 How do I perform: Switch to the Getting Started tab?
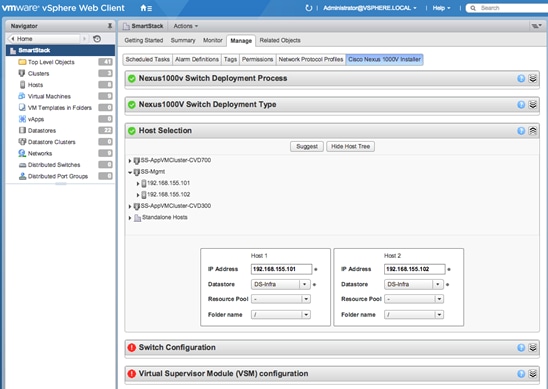(144, 41)
